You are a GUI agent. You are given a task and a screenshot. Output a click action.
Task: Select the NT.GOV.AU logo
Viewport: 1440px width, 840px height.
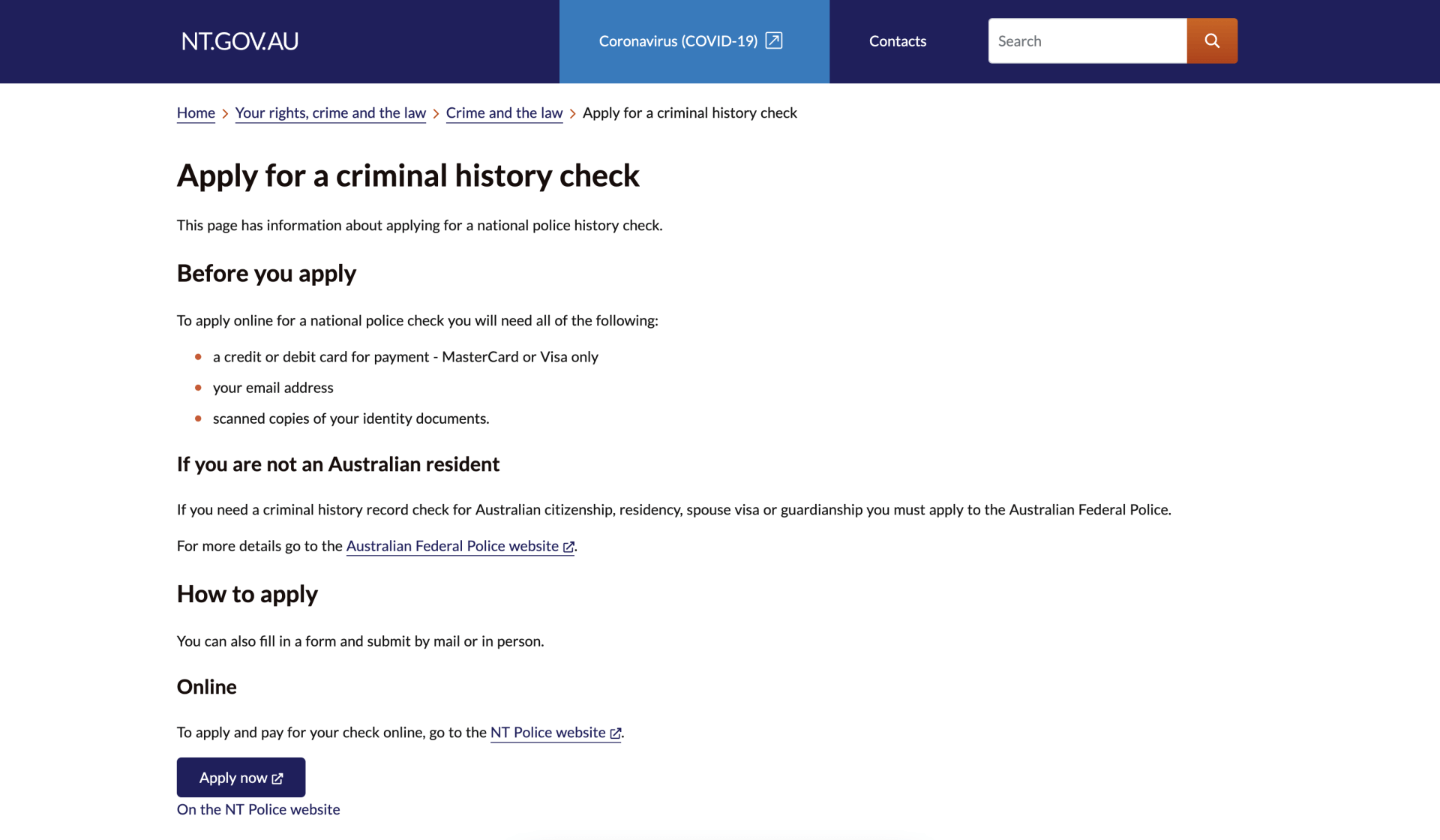point(239,41)
